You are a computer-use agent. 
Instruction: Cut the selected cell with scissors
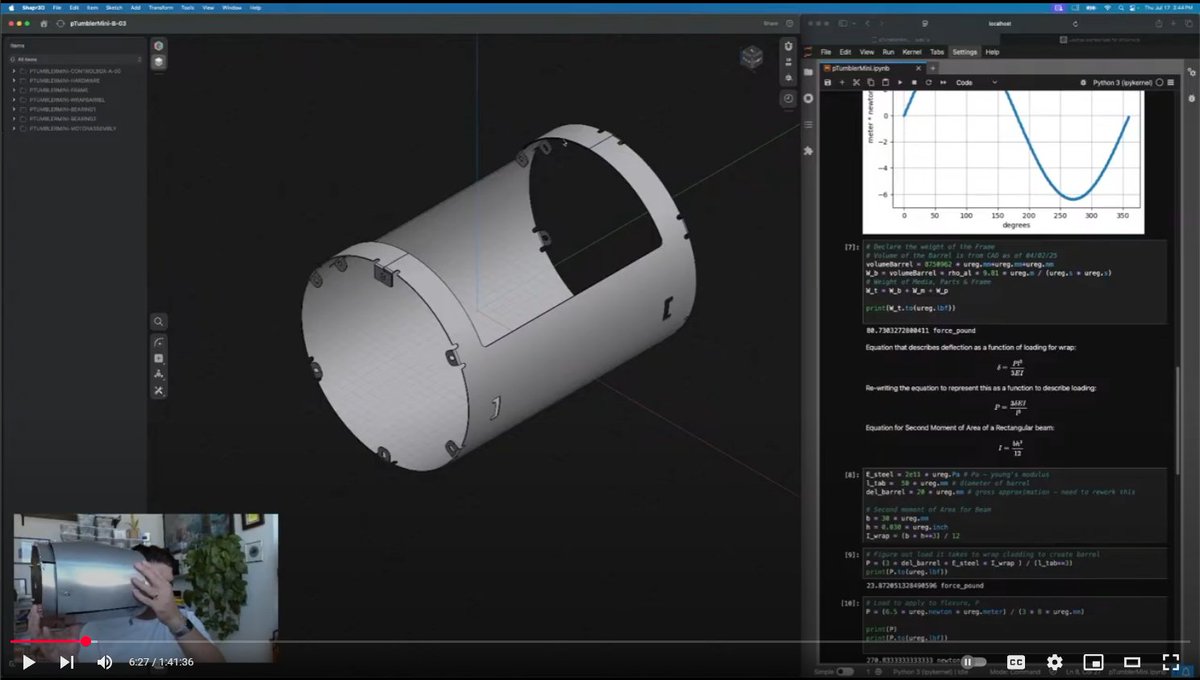[856, 82]
